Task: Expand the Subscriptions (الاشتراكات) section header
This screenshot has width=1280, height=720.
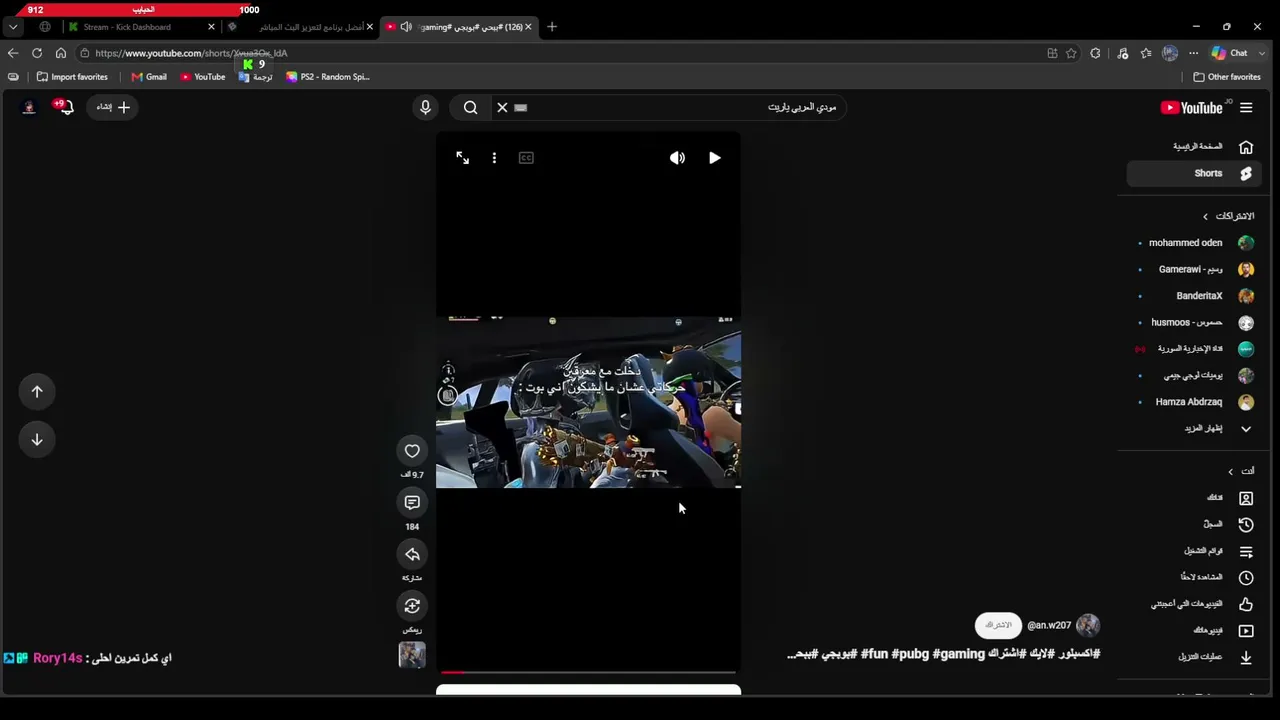Action: point(1228,216)
